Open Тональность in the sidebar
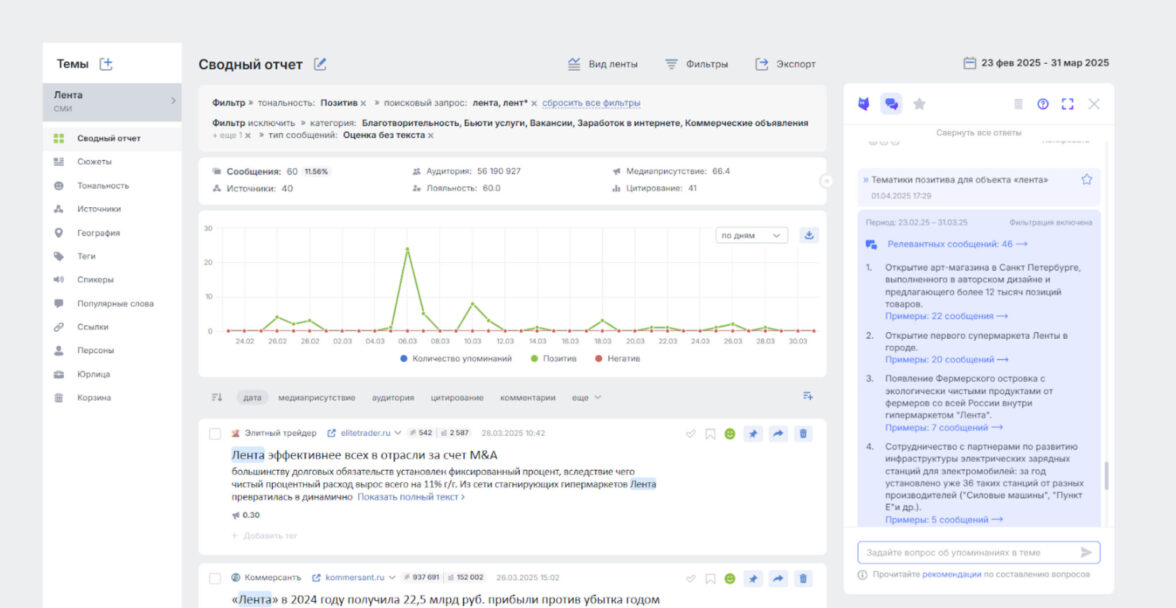Image resolution: width=1176 pixels, height=608 pixels. [x=102, y=185]
